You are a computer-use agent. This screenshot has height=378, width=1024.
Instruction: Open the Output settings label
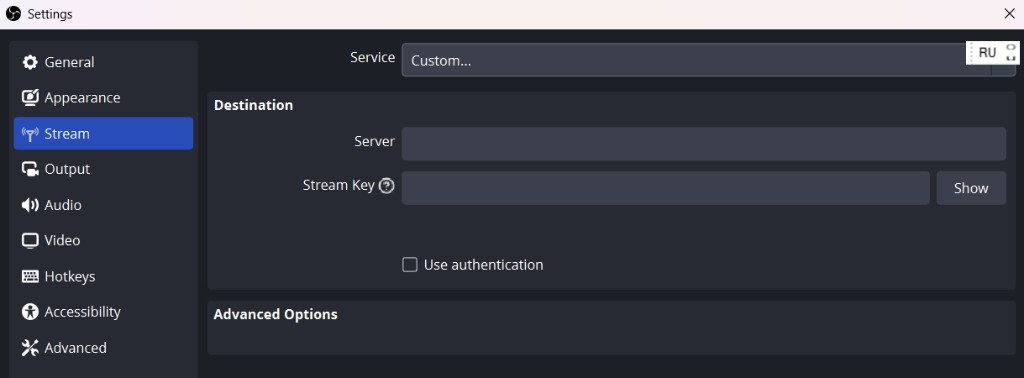(x=67, y=169)
